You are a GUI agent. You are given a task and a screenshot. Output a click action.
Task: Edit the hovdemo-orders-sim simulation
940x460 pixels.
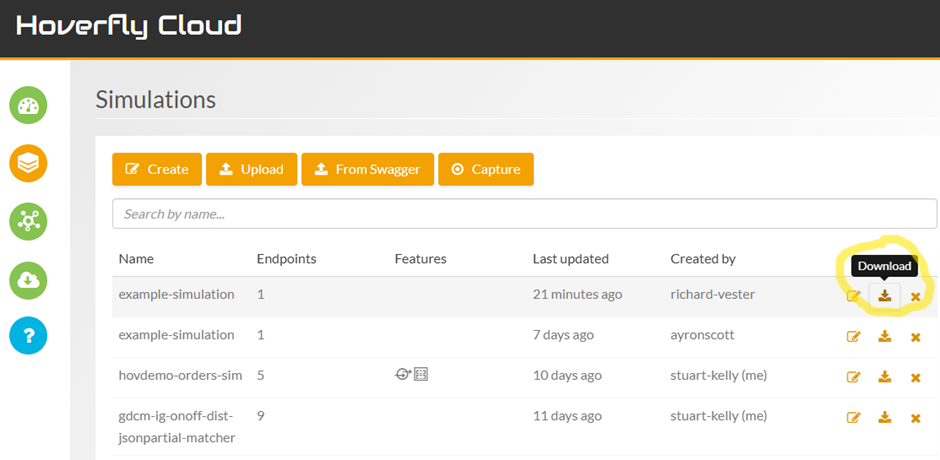(854, 377)
